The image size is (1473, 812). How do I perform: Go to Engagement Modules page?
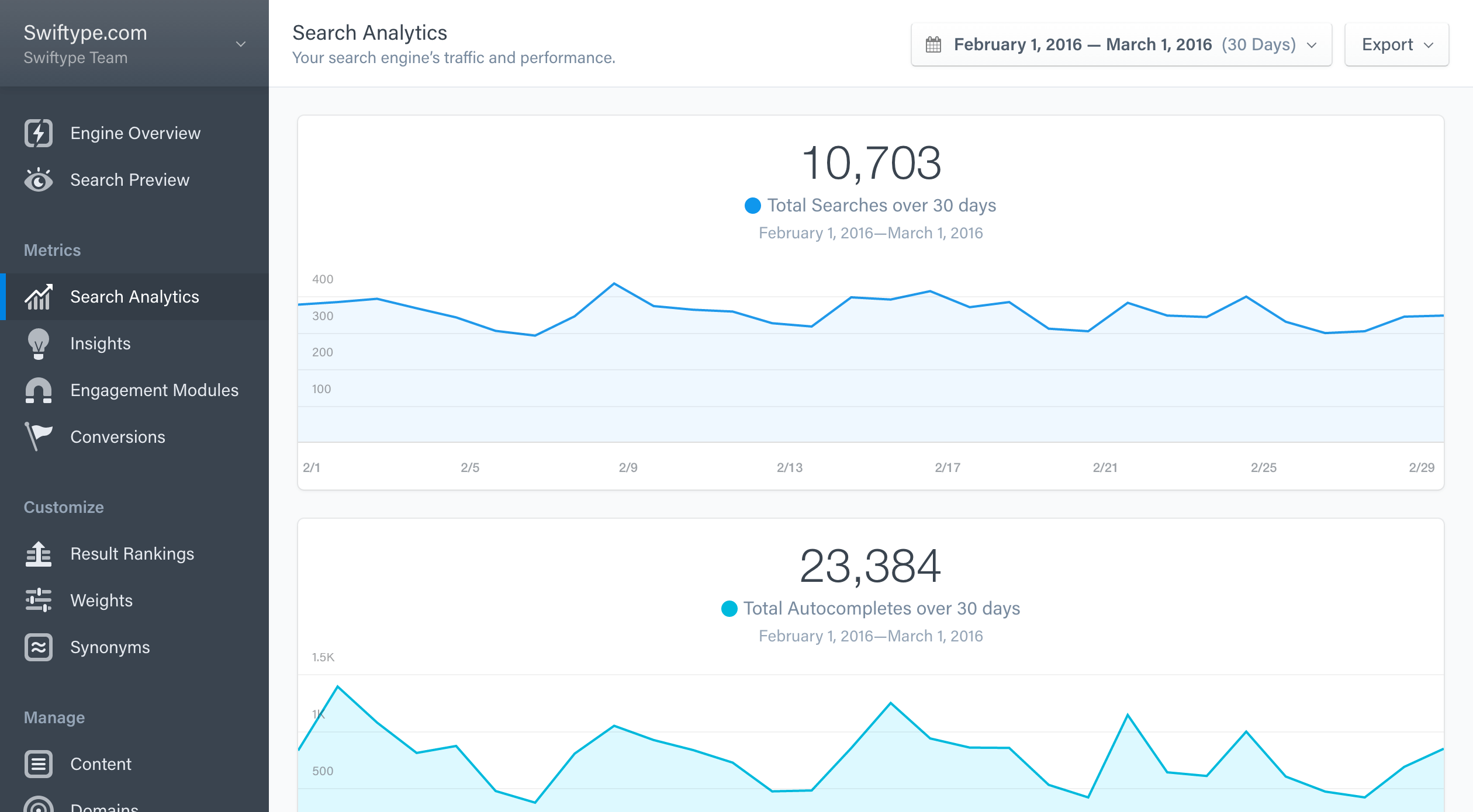tap(154, 390)
